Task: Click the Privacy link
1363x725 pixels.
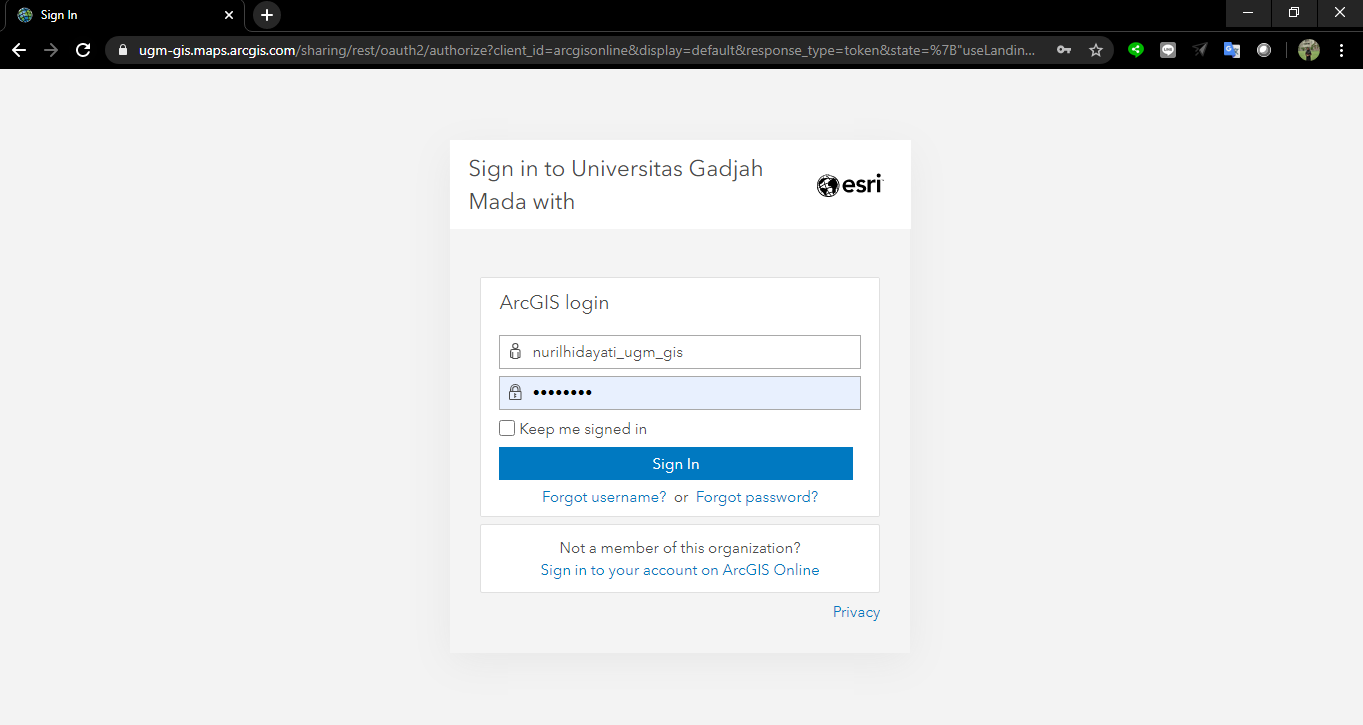Action: pyautogui.click(x=856, y=612)
